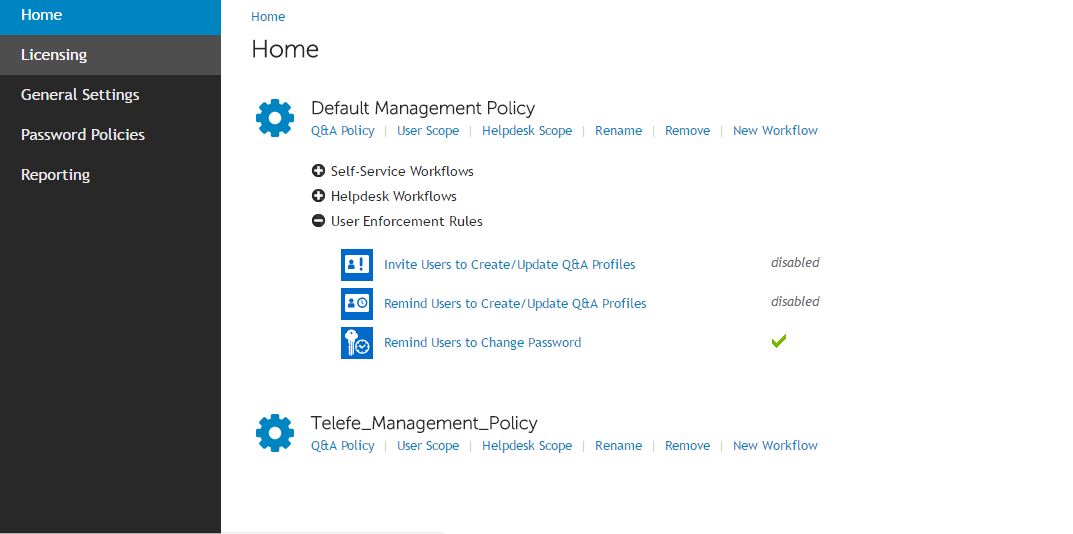Open Password Policies sidebar item
The height and width of the screenshot is (534, 1073).
click(x=110, y=135)
